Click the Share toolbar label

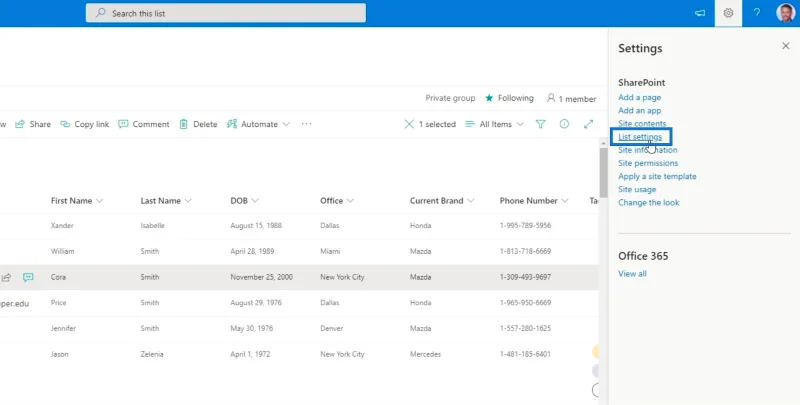[40, 124]
